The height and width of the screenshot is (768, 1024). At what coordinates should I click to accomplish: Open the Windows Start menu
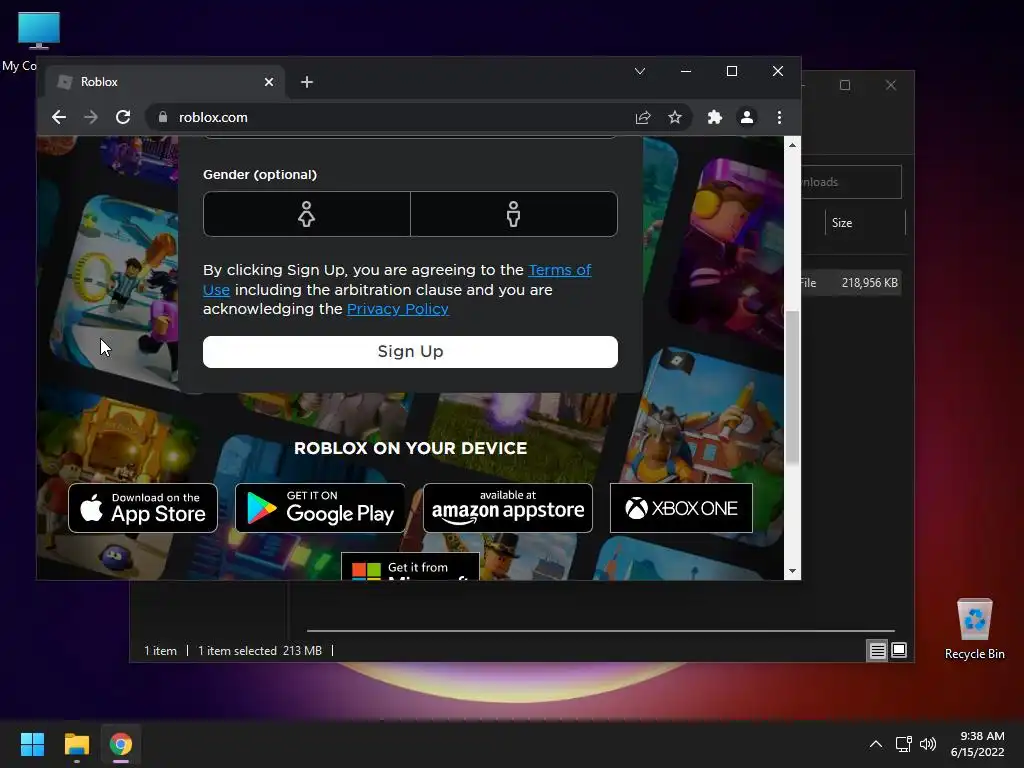32,744
